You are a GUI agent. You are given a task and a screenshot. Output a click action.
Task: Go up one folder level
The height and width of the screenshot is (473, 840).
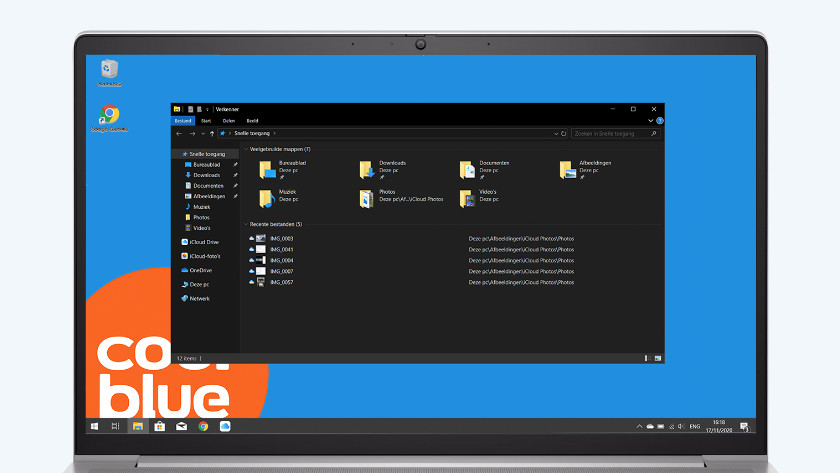[212, 133]
